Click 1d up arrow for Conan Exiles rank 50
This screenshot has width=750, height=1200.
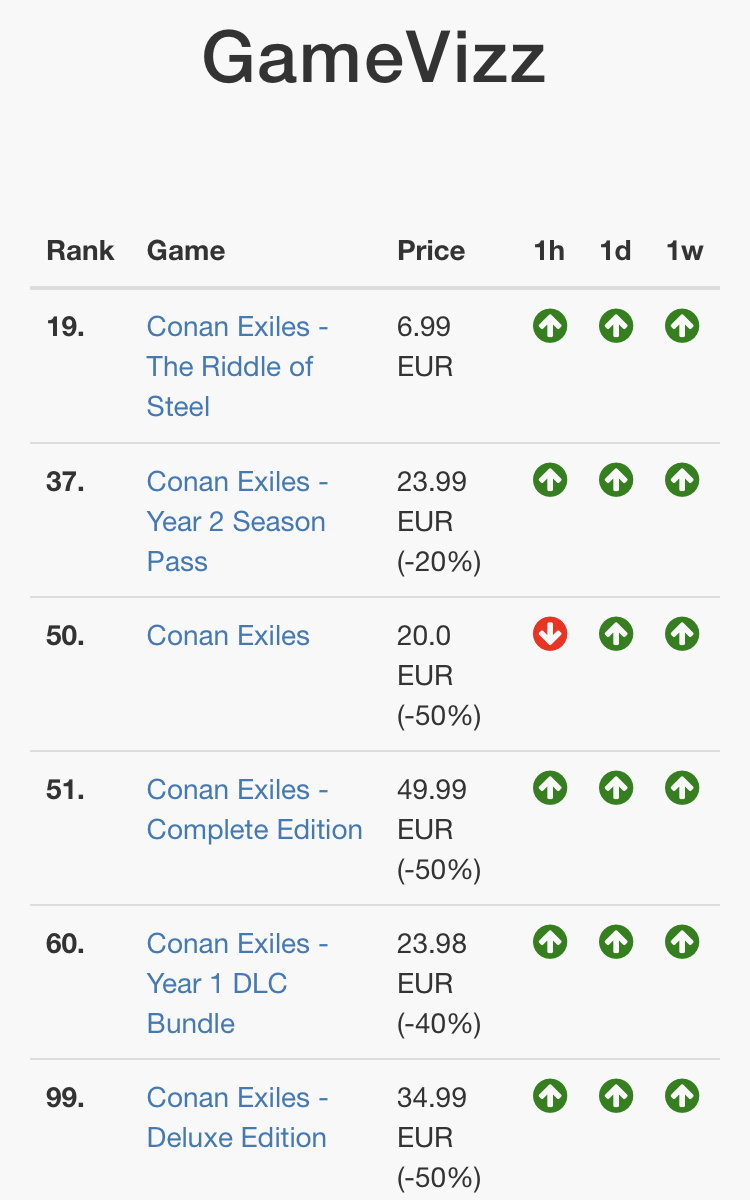click(616, 634)
